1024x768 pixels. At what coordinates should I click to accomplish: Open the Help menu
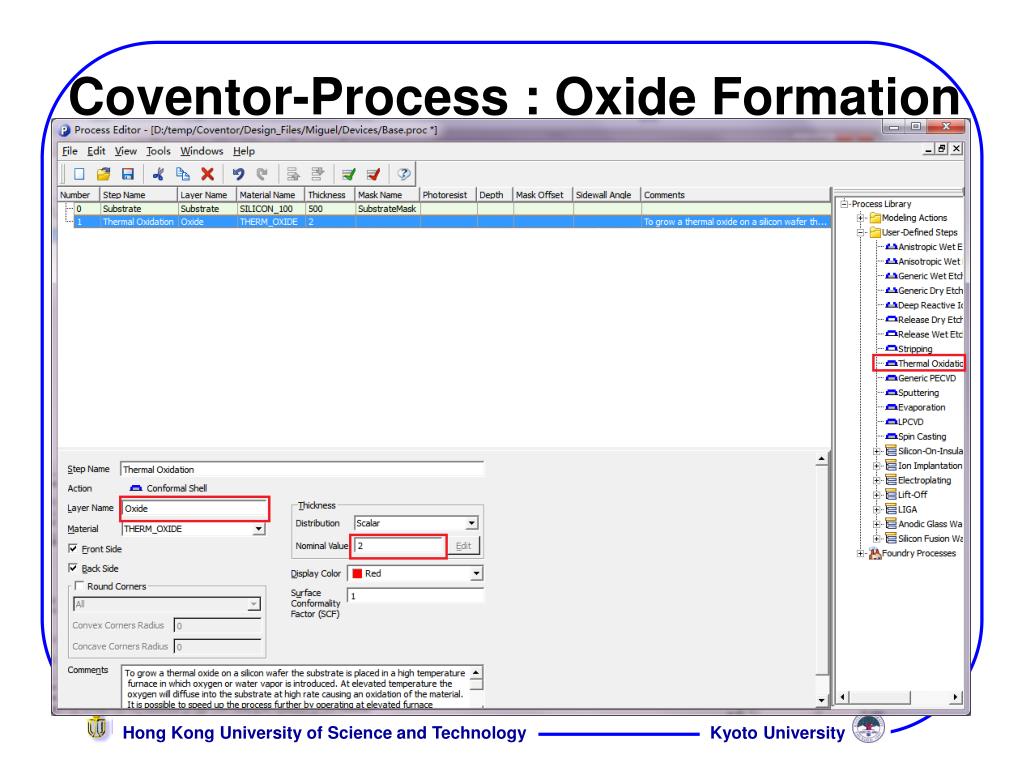click(x=244, y=151)
